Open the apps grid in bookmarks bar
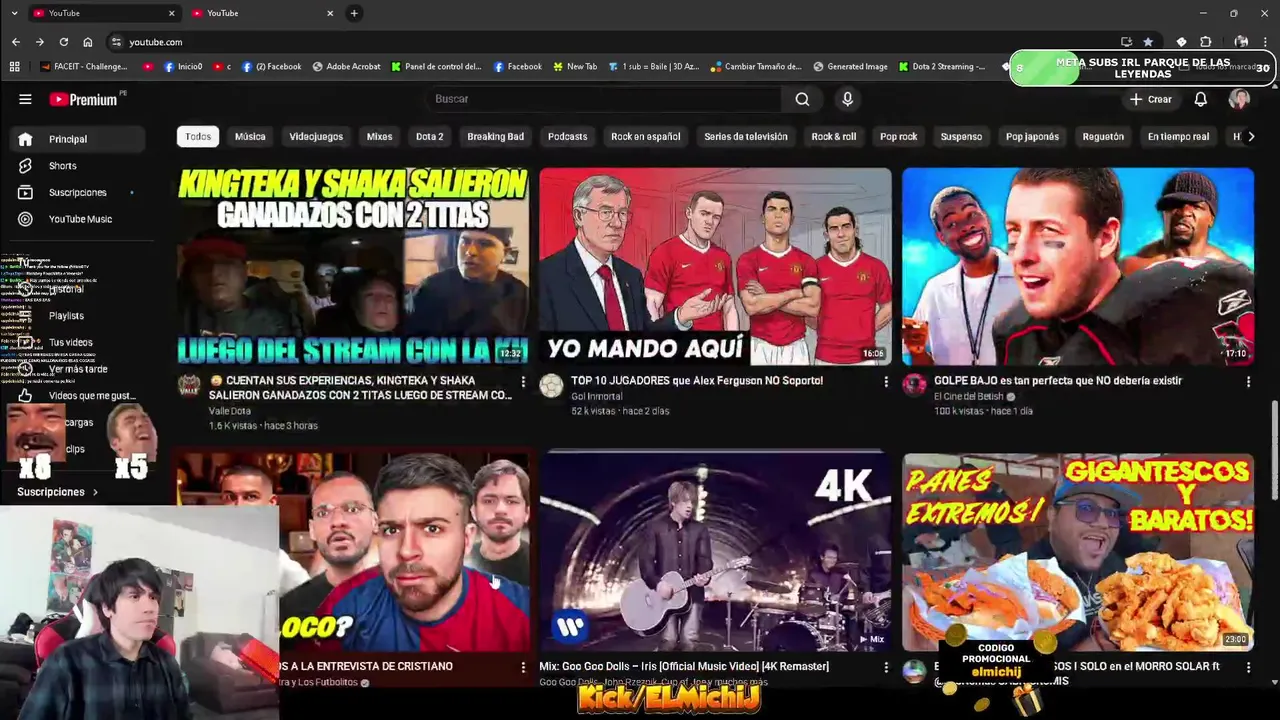 [14, 67]
